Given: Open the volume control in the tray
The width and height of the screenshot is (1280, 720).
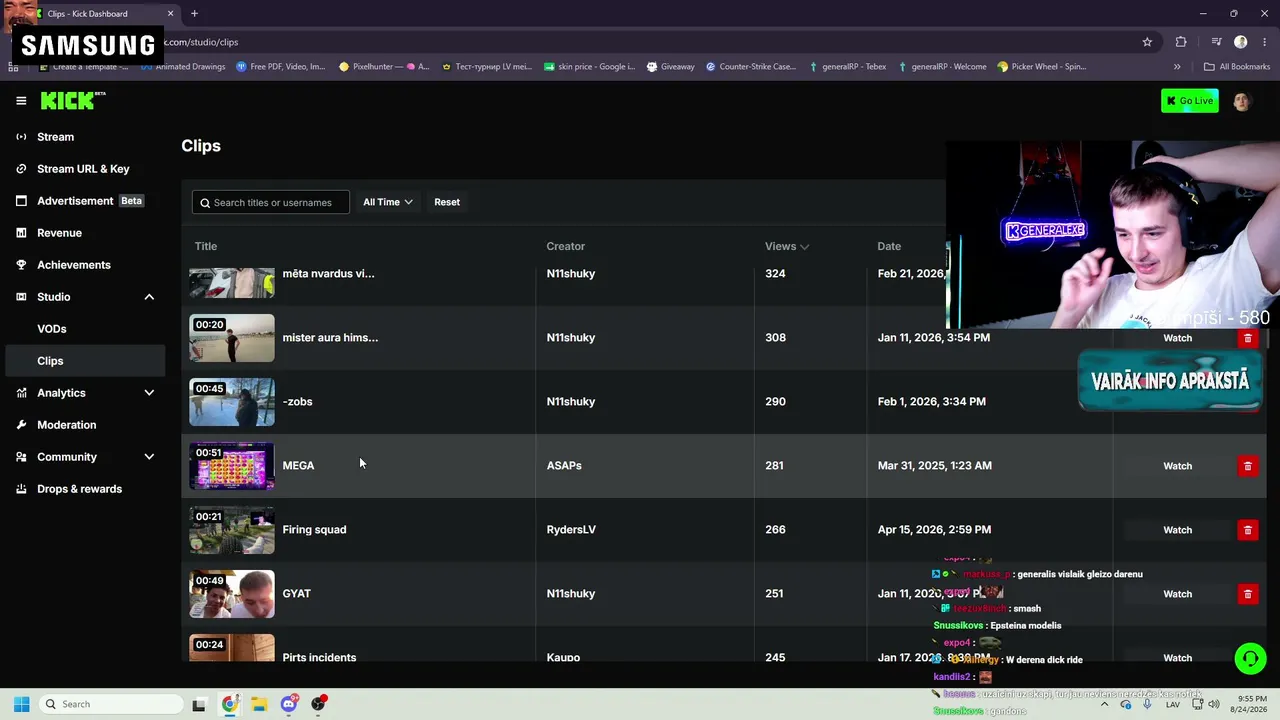Looking at the screenshot, I should [x=1214, y=704].
